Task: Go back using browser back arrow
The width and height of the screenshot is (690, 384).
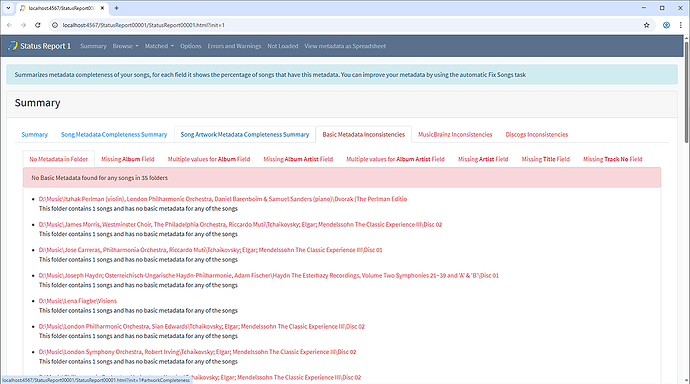Action: [x=9, y=25]
